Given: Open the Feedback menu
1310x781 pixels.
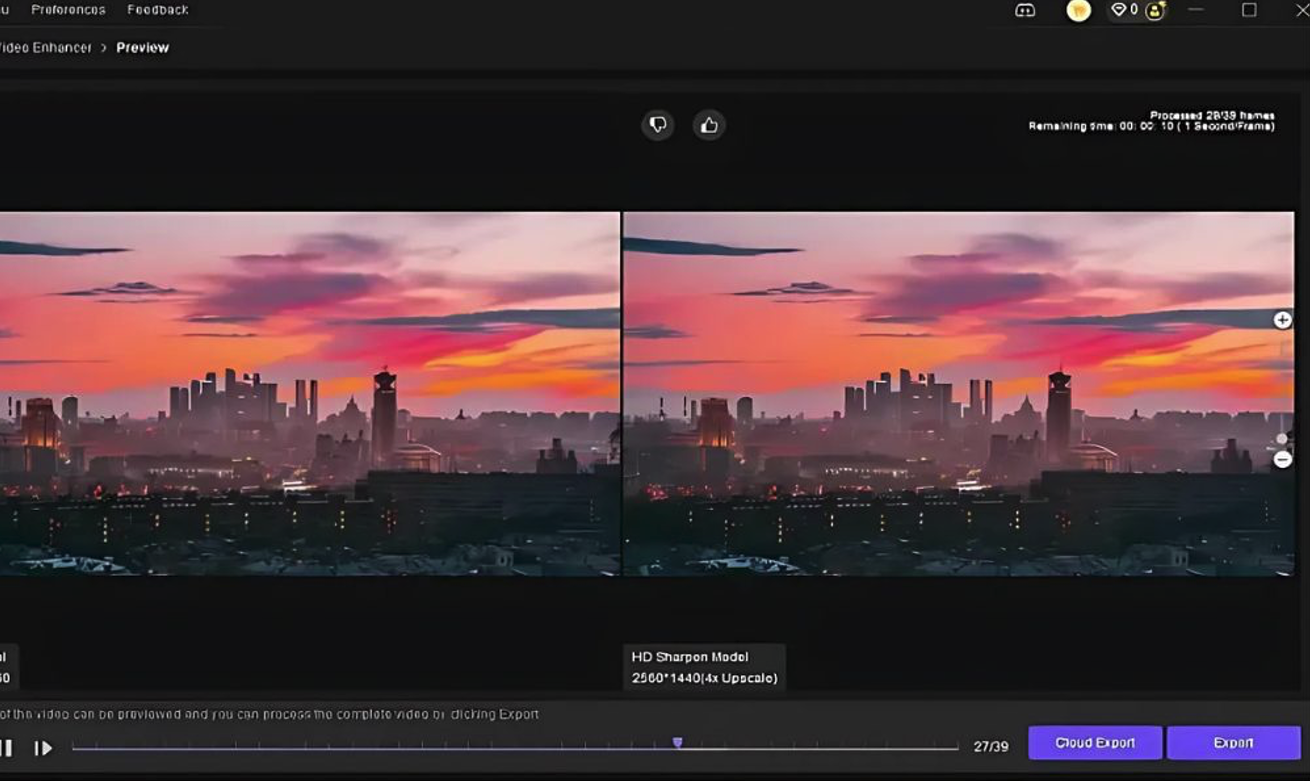Looking at the screenshot, I should coord(158,10).
